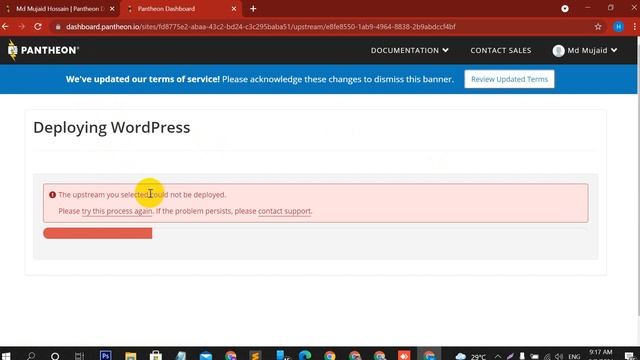Screen dimensions: 640x360
Task: Open the Md Mujaid user menu
Action: 584,50
